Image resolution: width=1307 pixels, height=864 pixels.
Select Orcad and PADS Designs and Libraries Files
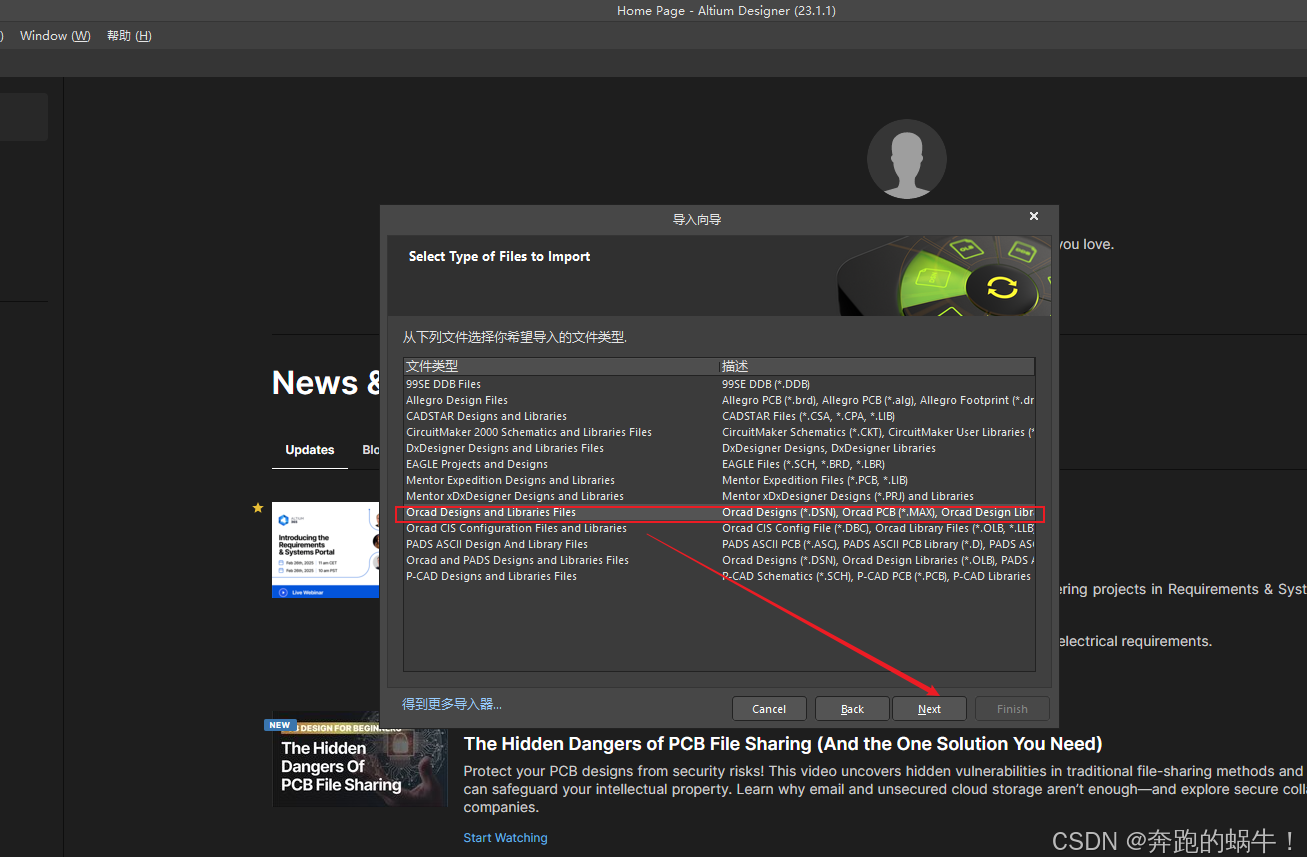coord(719,560)
